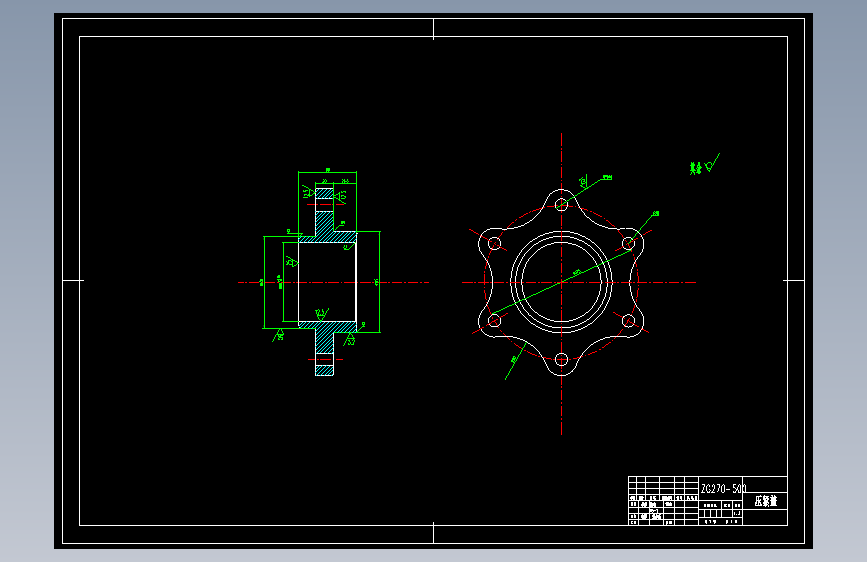
Task: Select the upper-left bolt hole circle
Action: point(494,243)
